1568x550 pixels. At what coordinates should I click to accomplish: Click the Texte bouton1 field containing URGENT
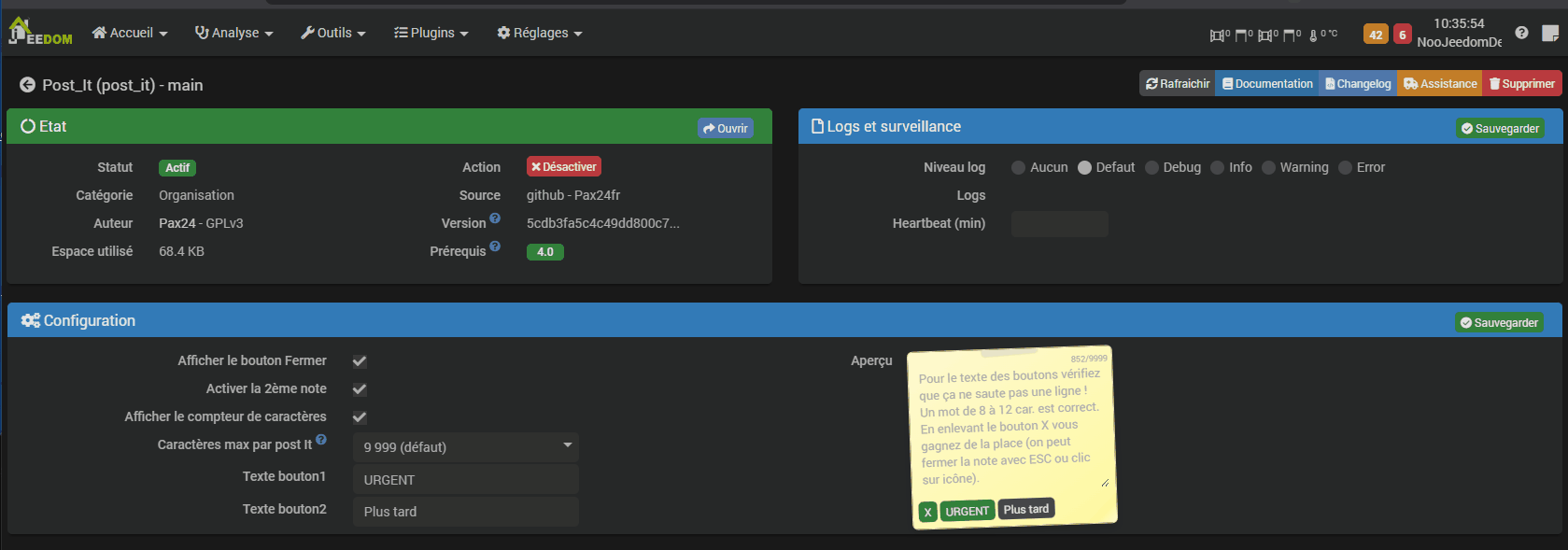(x=466, y=480)
